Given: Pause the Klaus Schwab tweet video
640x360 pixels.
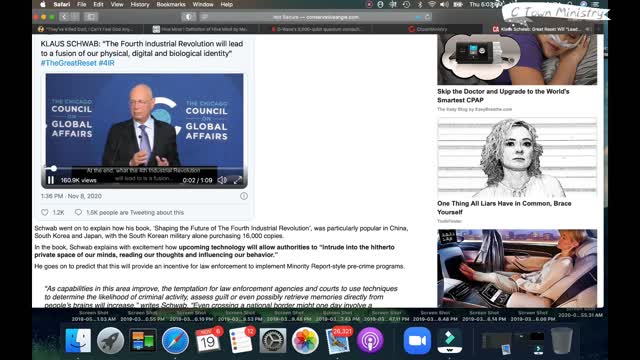Looking at the screenshot, I should tap(51, 180).
